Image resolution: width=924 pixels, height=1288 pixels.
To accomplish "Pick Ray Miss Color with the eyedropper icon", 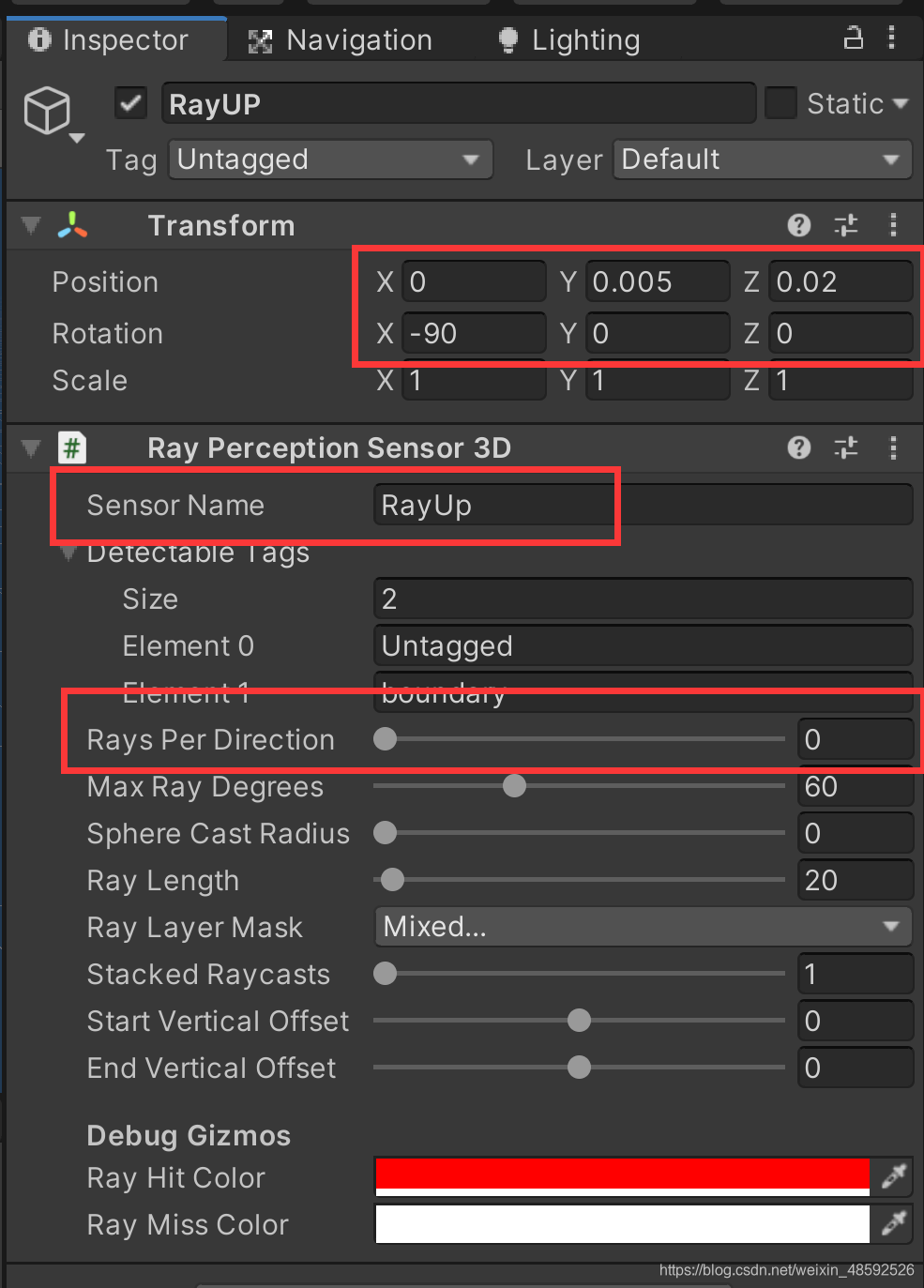I will 892,1224.
